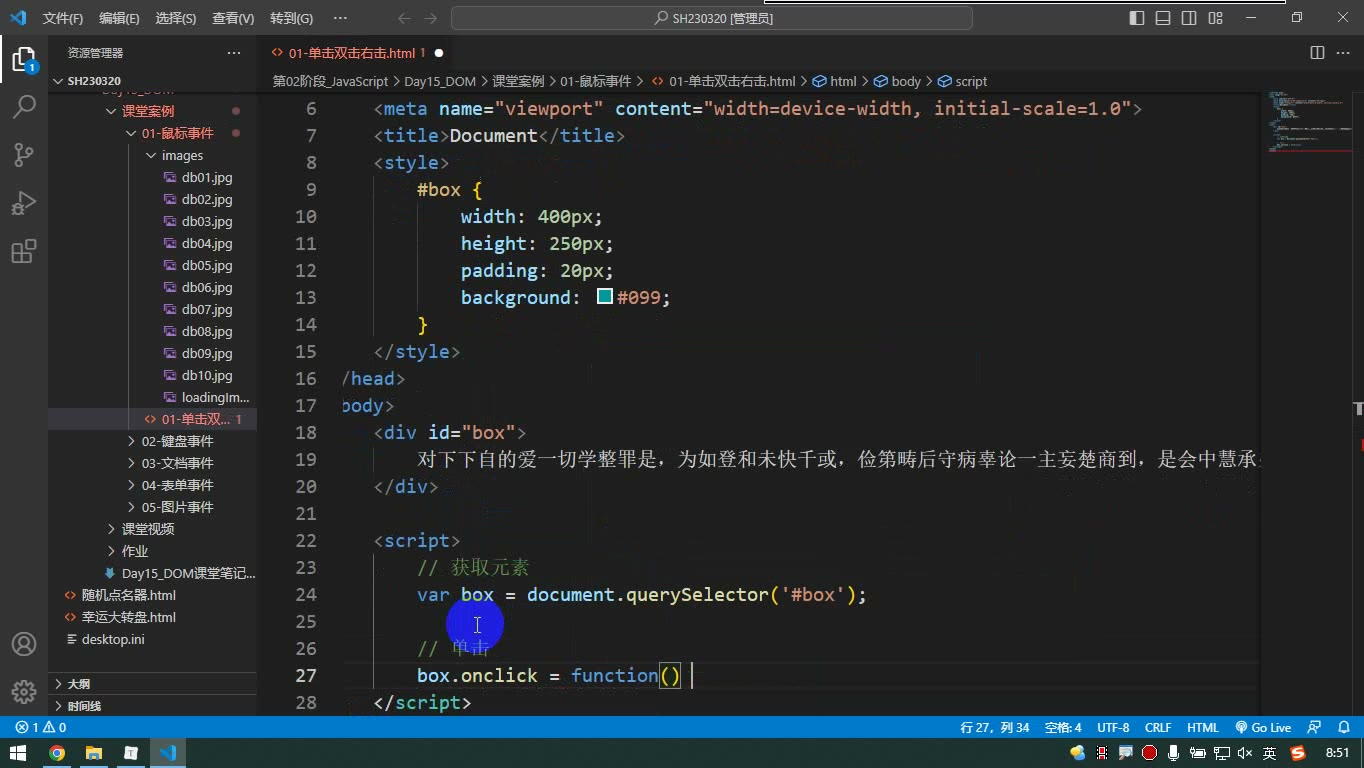Open the Run and Debug view
1364x768 pixels.
click(x=23, y=203)
